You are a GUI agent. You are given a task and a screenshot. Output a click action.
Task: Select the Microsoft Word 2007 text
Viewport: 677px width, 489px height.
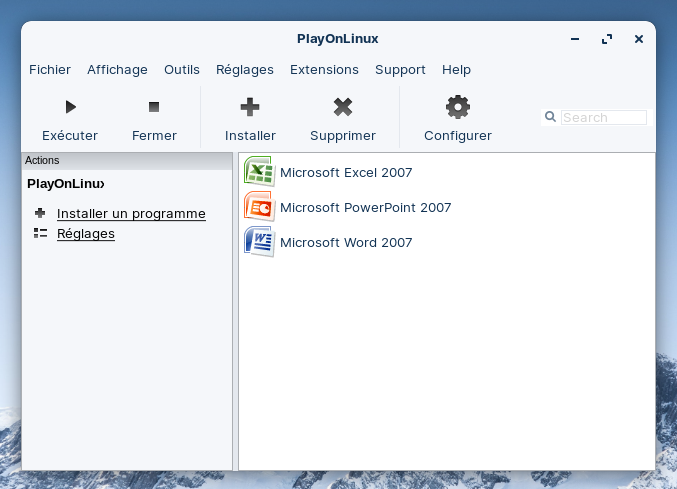(346, 243)
